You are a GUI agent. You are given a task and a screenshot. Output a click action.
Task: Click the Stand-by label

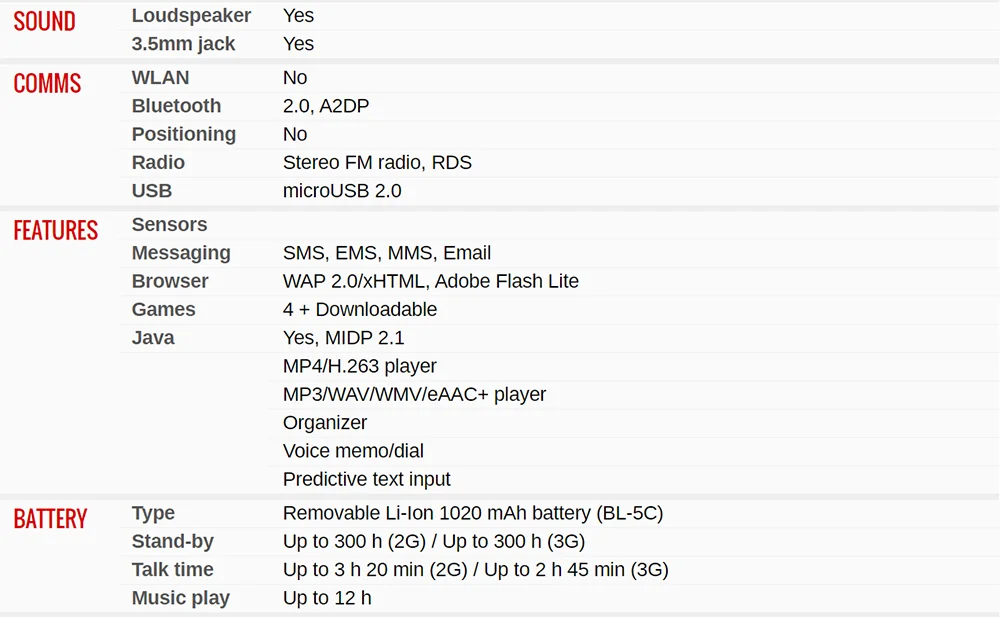(x=172, y=541)
